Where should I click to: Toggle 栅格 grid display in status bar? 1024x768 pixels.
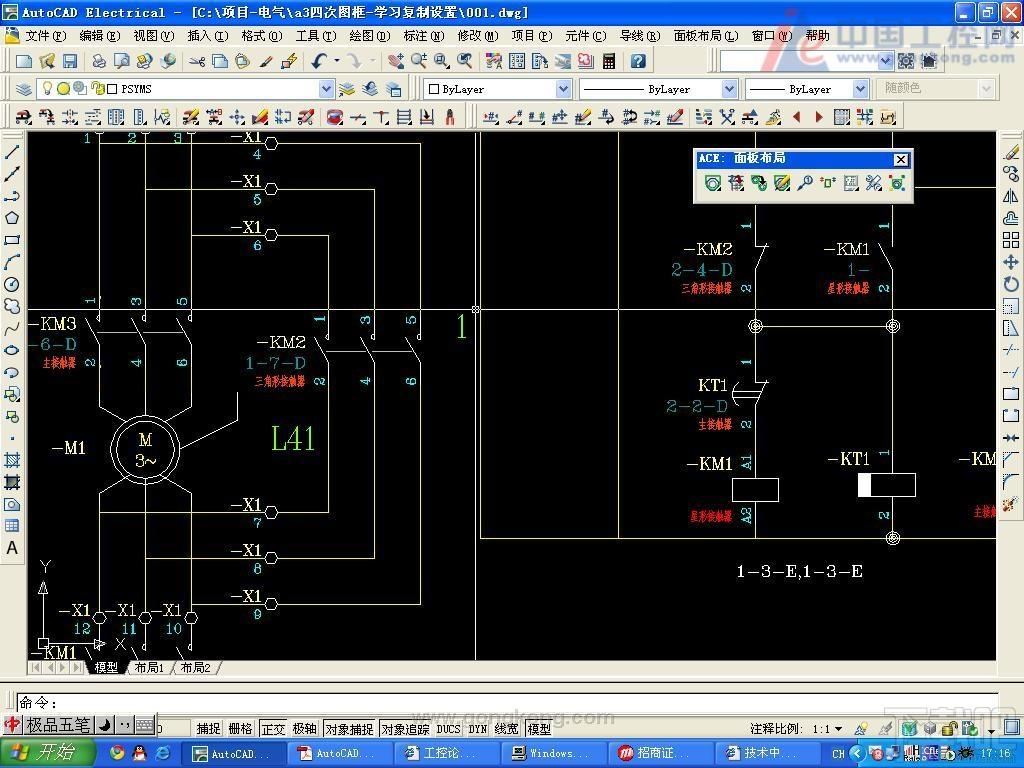[240, 728]
